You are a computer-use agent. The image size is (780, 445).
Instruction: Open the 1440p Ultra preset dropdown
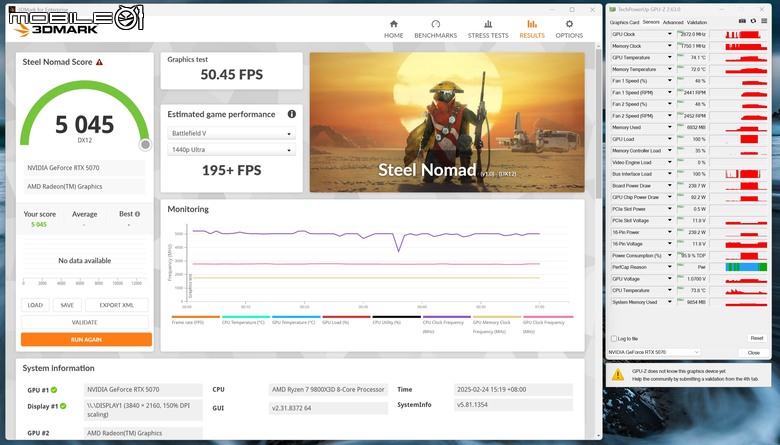tap(231, 150)
